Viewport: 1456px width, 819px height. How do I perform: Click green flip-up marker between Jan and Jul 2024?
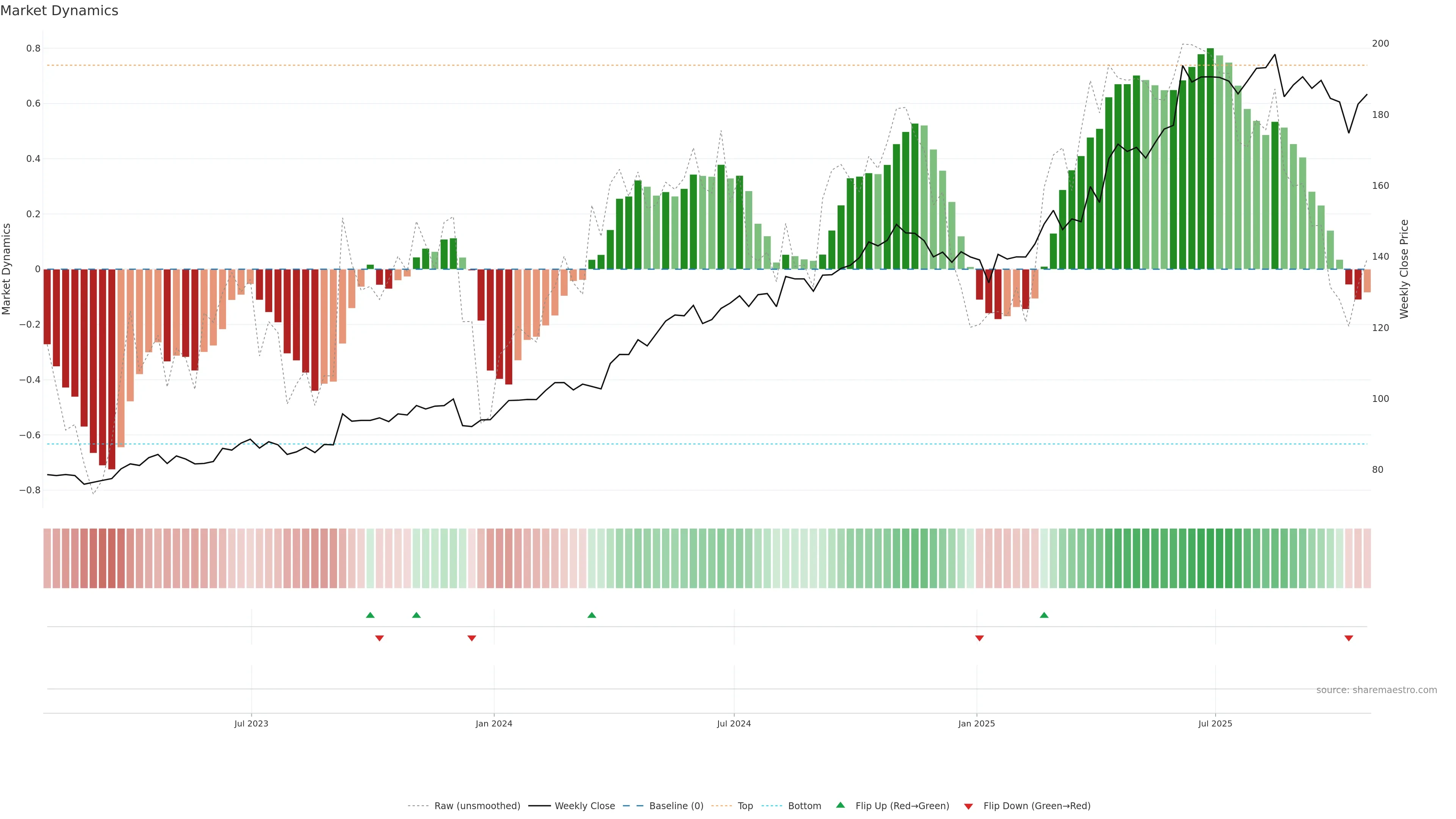point(592,615)
